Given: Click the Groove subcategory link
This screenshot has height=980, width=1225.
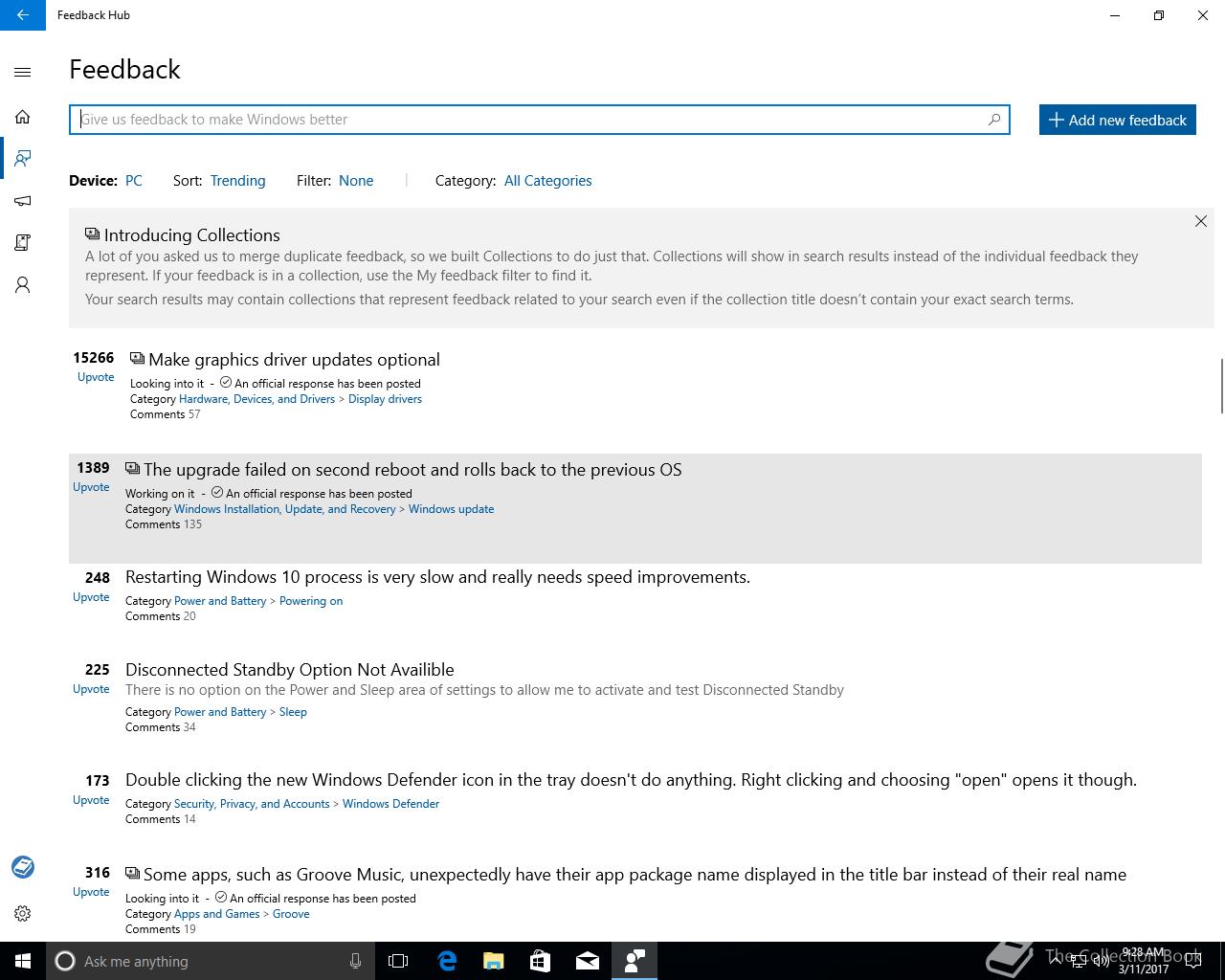Looking at the screenshot, I should (291, 914).
